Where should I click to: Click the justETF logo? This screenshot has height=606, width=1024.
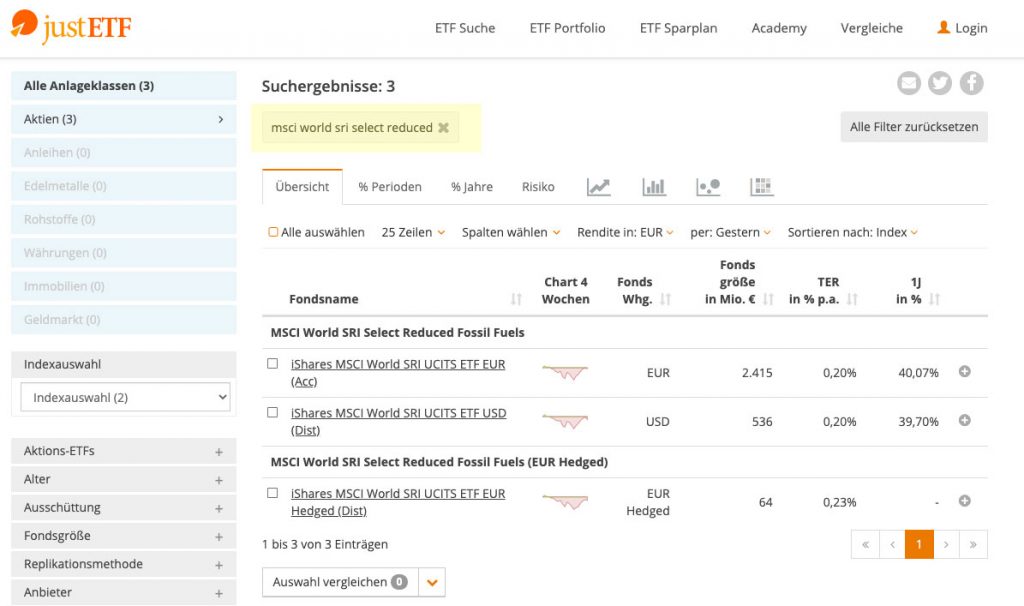[71, 26]
